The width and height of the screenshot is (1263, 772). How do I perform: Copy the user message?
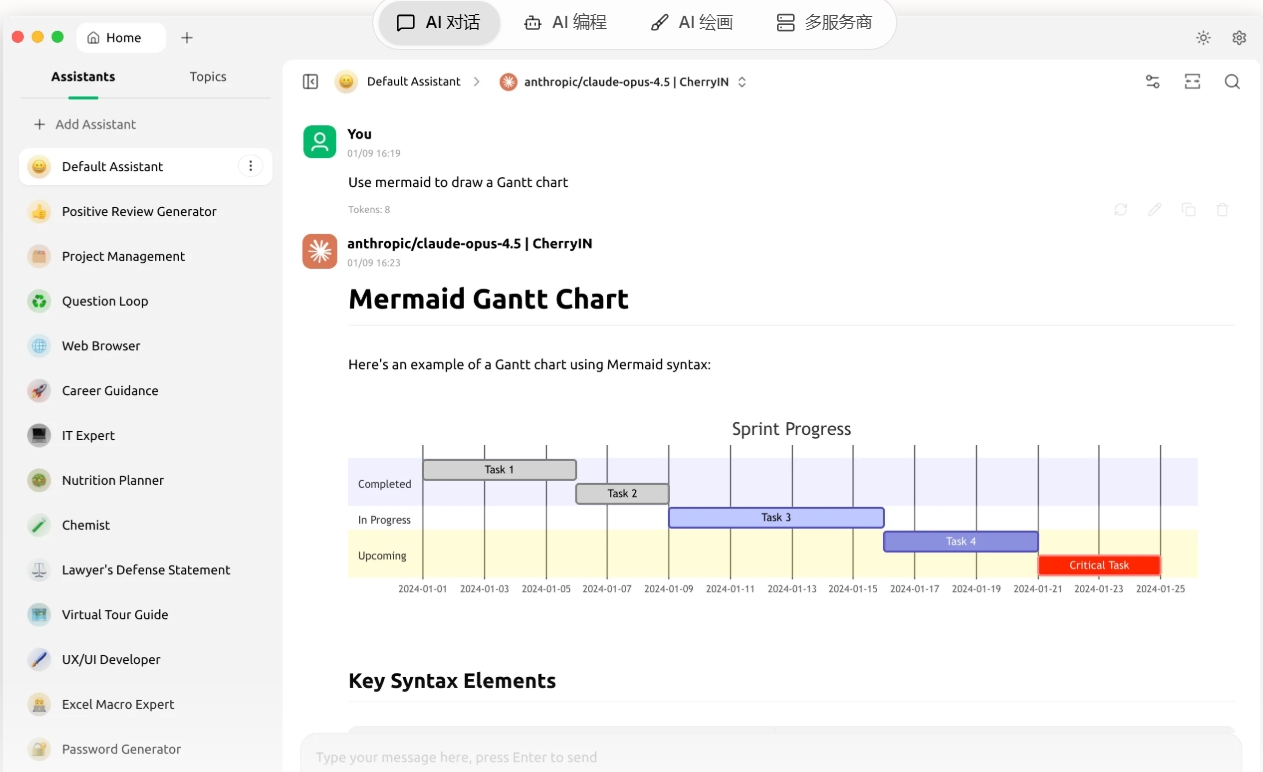tap(1188, 210)
